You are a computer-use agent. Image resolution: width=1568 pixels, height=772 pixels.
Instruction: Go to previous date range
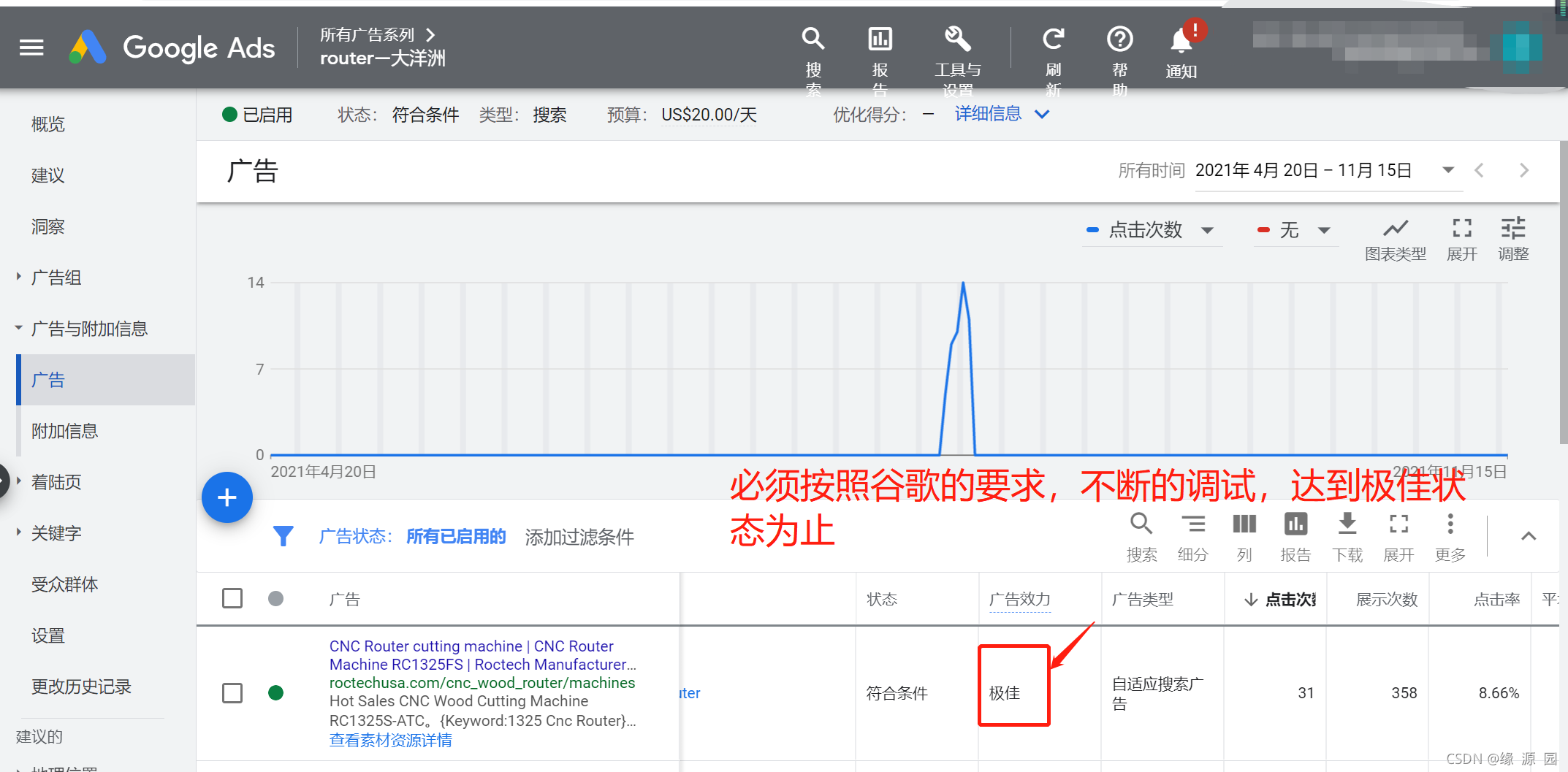pyautogui.click(x=1480, y=170)
